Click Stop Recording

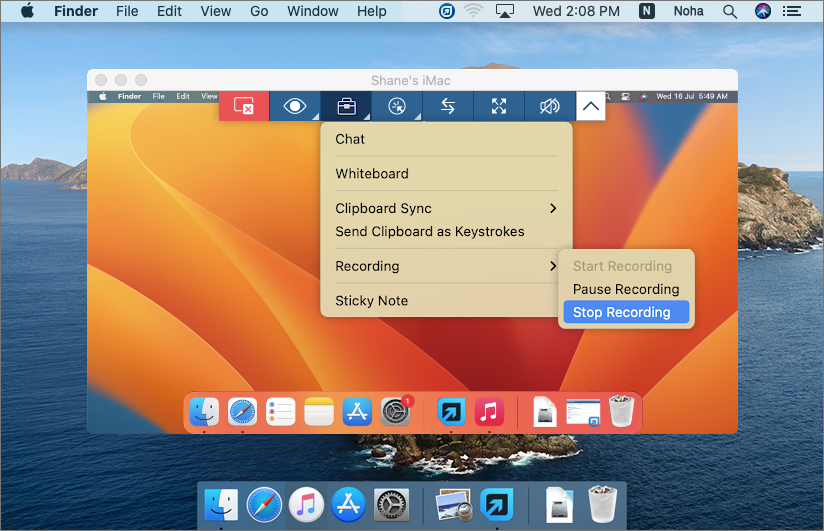point(622,312)
